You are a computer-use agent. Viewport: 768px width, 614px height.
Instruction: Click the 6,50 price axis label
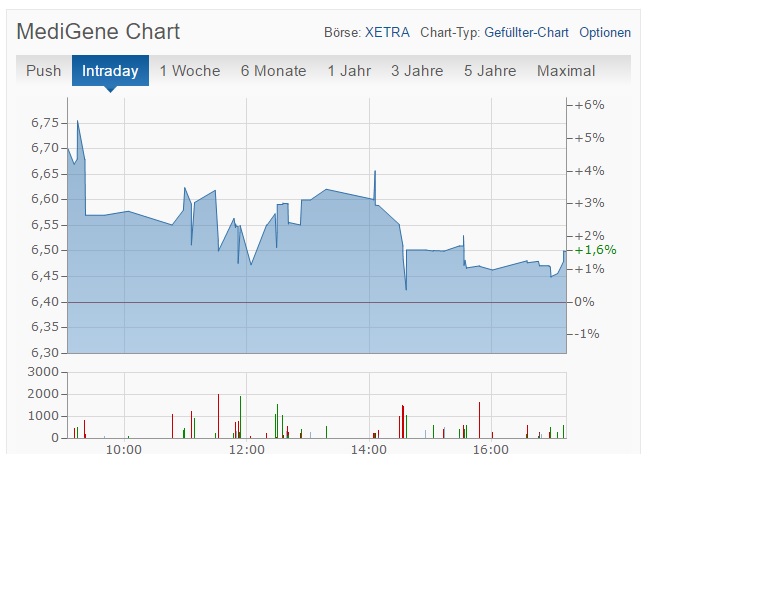pyautogui.click(x=45, y=250)
